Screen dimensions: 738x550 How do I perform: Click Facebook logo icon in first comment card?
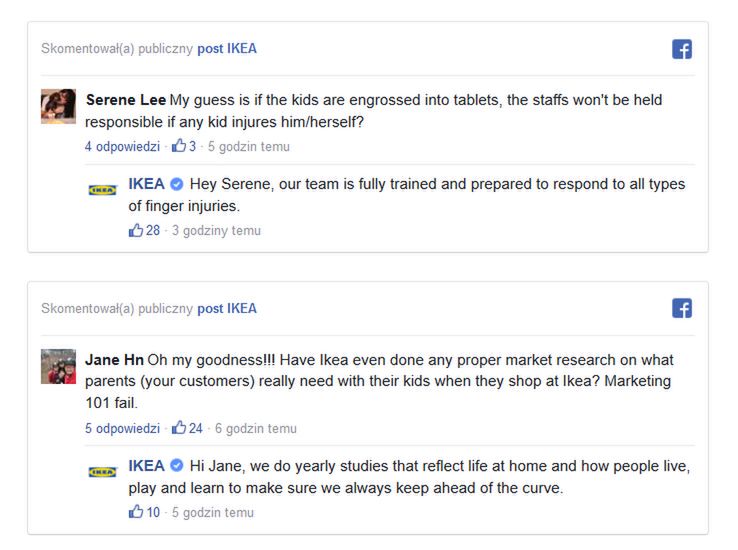pos(682,49)
